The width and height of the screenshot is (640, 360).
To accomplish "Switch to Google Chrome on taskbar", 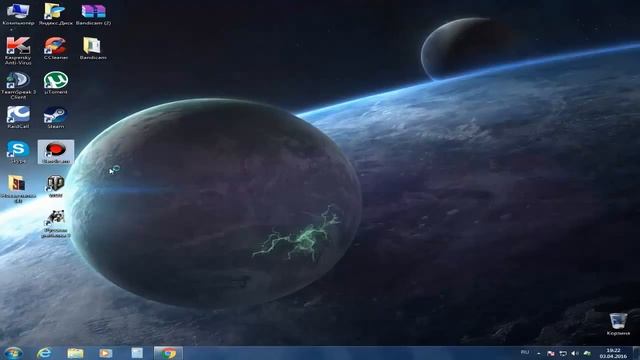I will pos(168,353).
